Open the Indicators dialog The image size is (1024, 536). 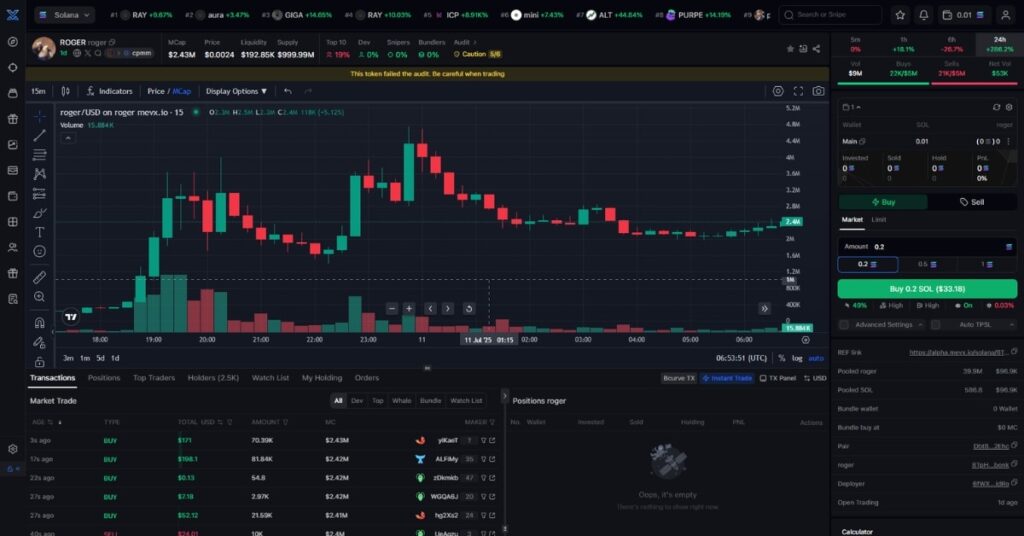click(x=109, y=91)
